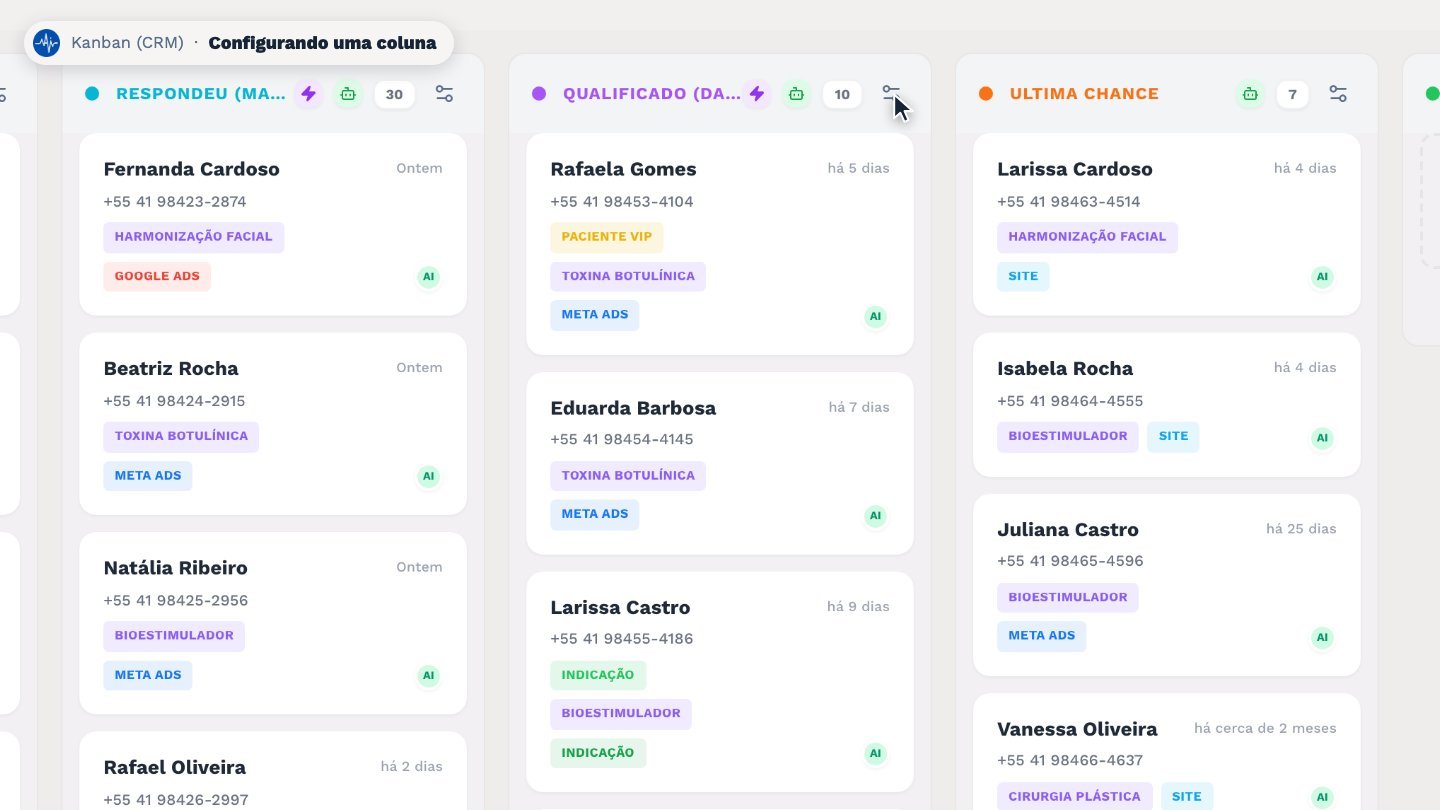Click the 'há 25 dias' timestamp
The width and height of the screenshot is (1440, 810).
[1301, 529]
